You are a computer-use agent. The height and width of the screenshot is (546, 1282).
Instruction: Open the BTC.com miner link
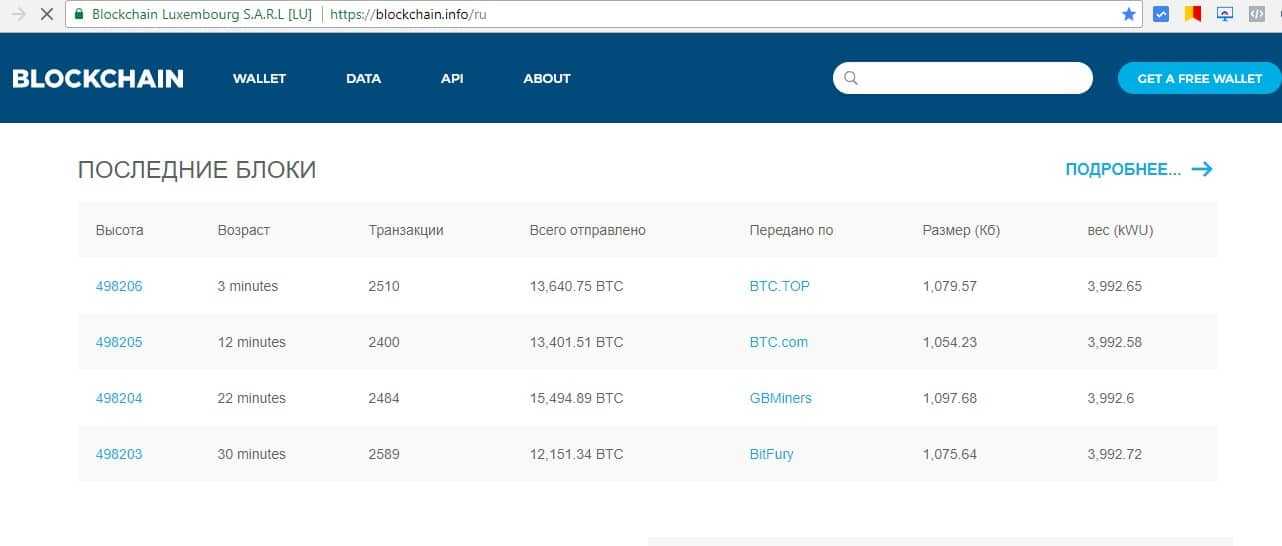pyautogui.click(x=778, y=342)
